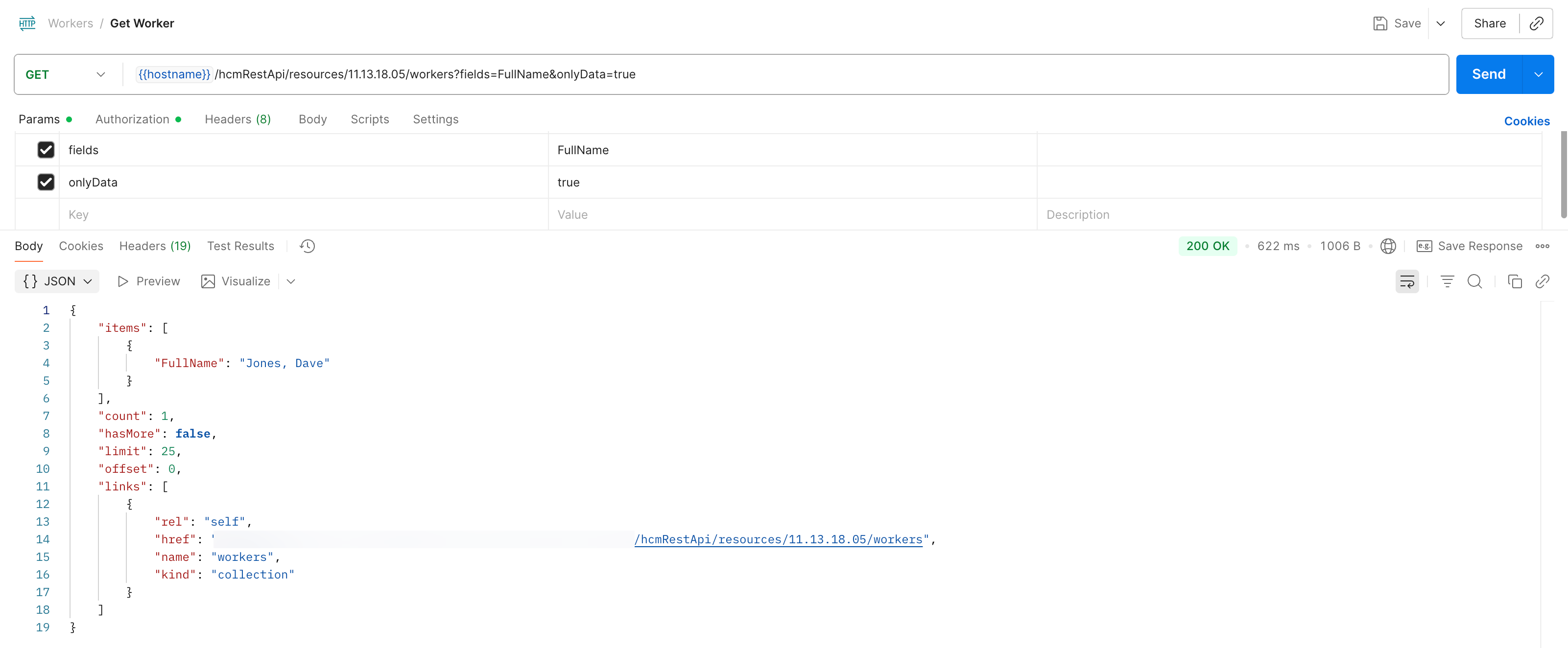Image resolution: width=1568 pixels, height=648 pixels.
Task: Uncheck the fields parameter checkbox
Action: [46, 150]
